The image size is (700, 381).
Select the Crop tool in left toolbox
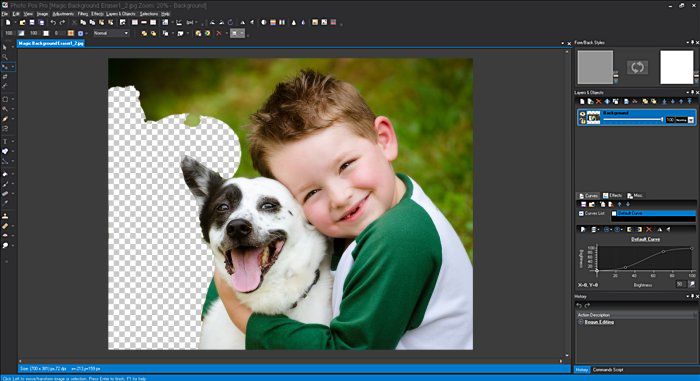pyautogui.click(x=5, y=77)
